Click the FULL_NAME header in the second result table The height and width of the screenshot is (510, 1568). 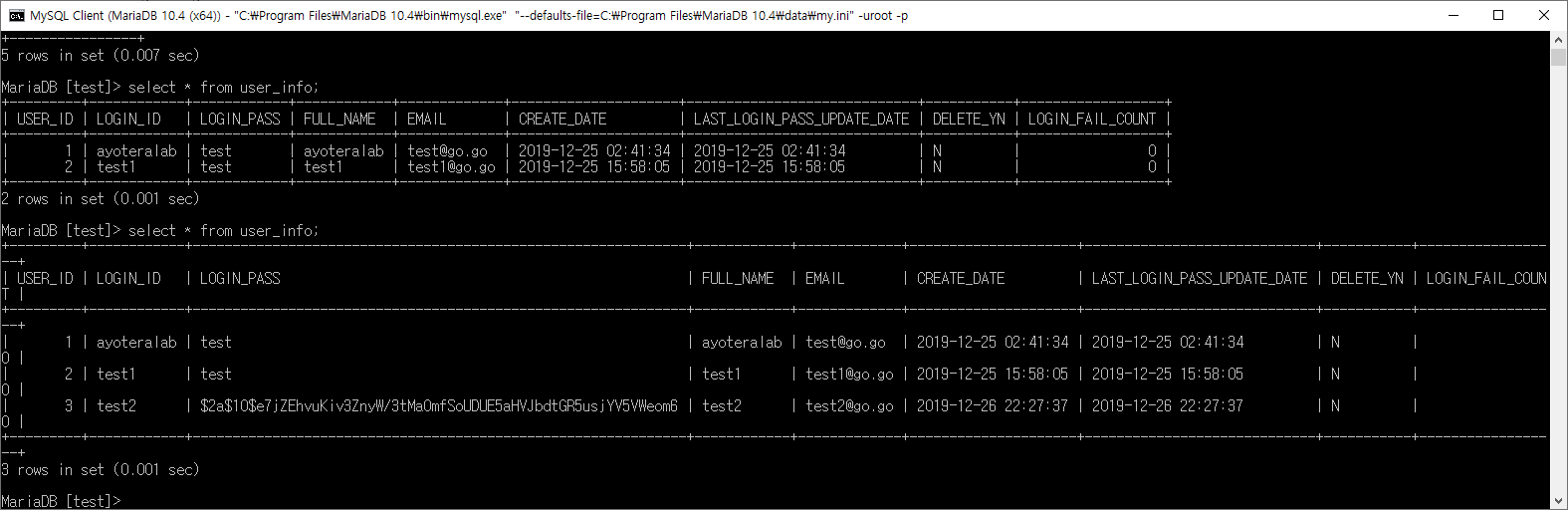tap(738, 279)
